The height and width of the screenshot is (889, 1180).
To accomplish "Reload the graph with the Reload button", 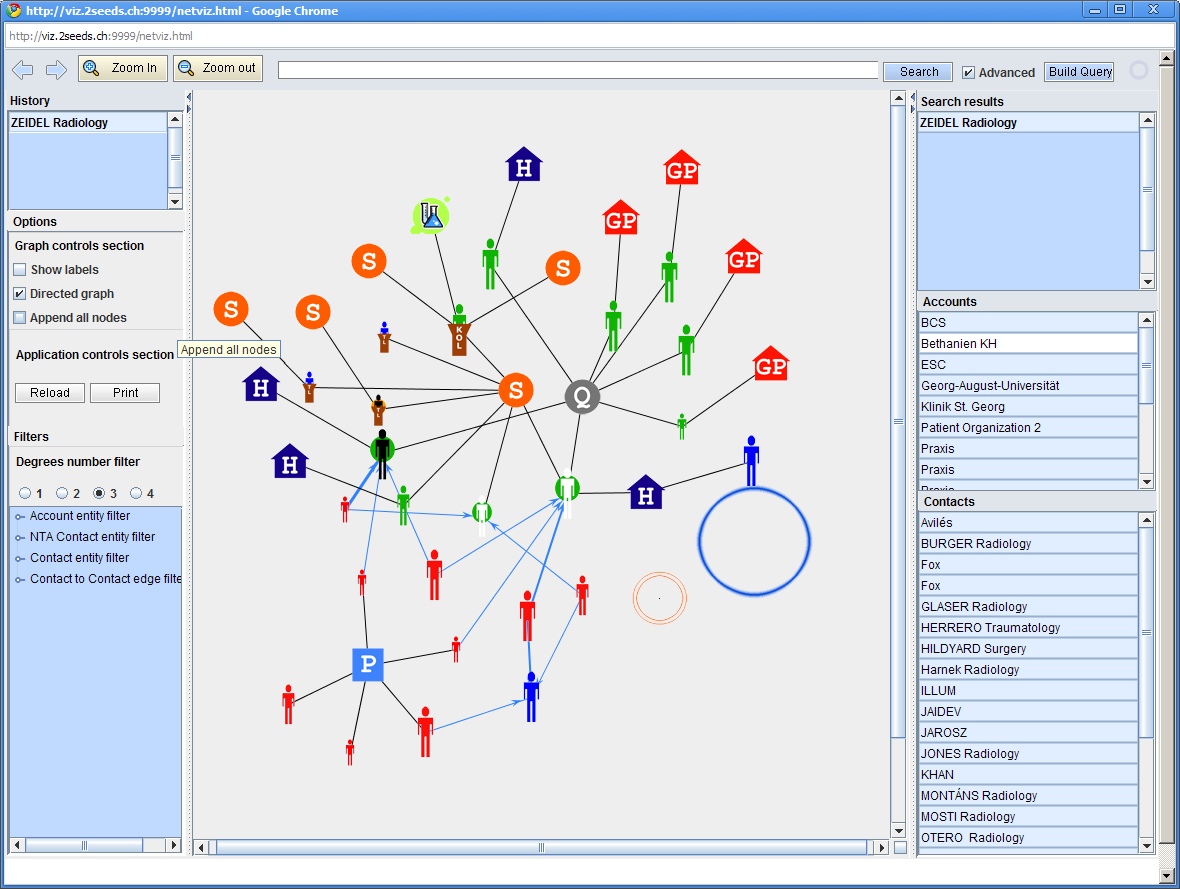I will coord(50,393).
